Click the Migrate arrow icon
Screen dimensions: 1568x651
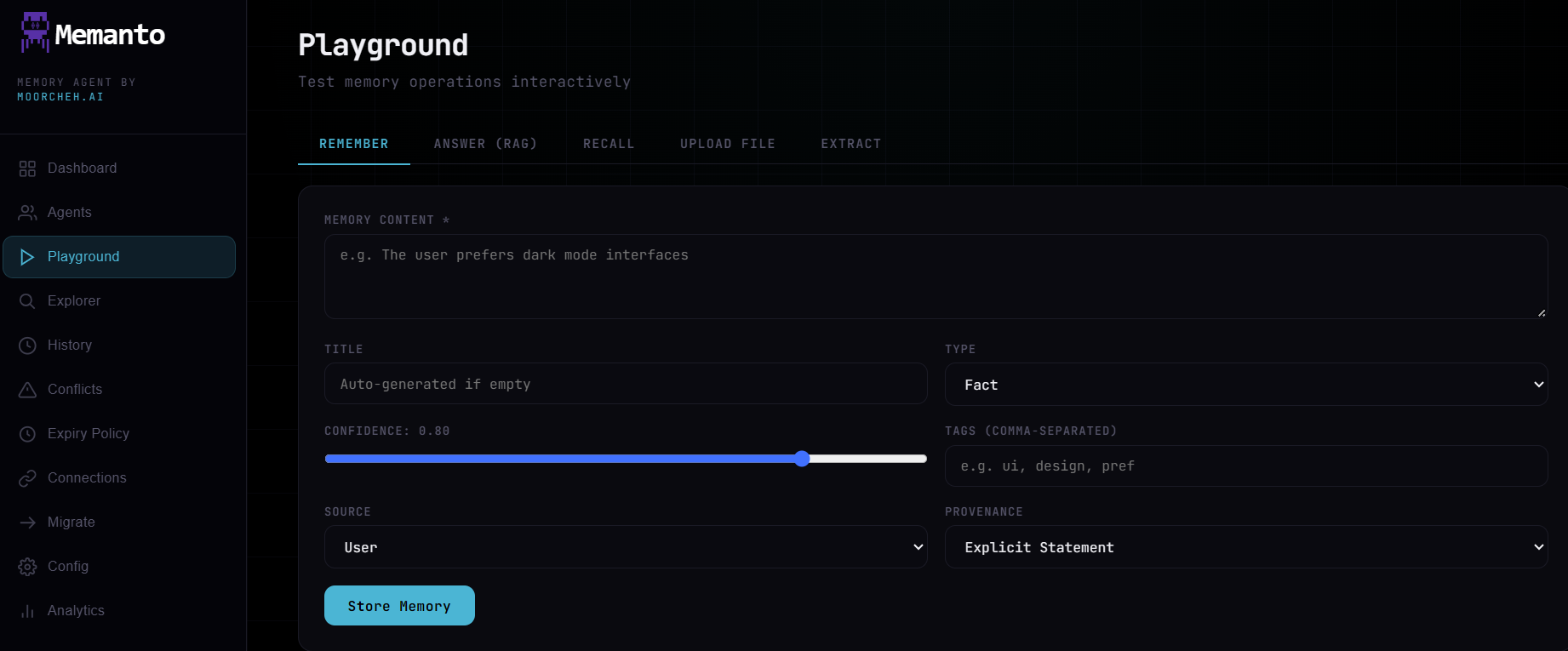(x=27, y=523)
